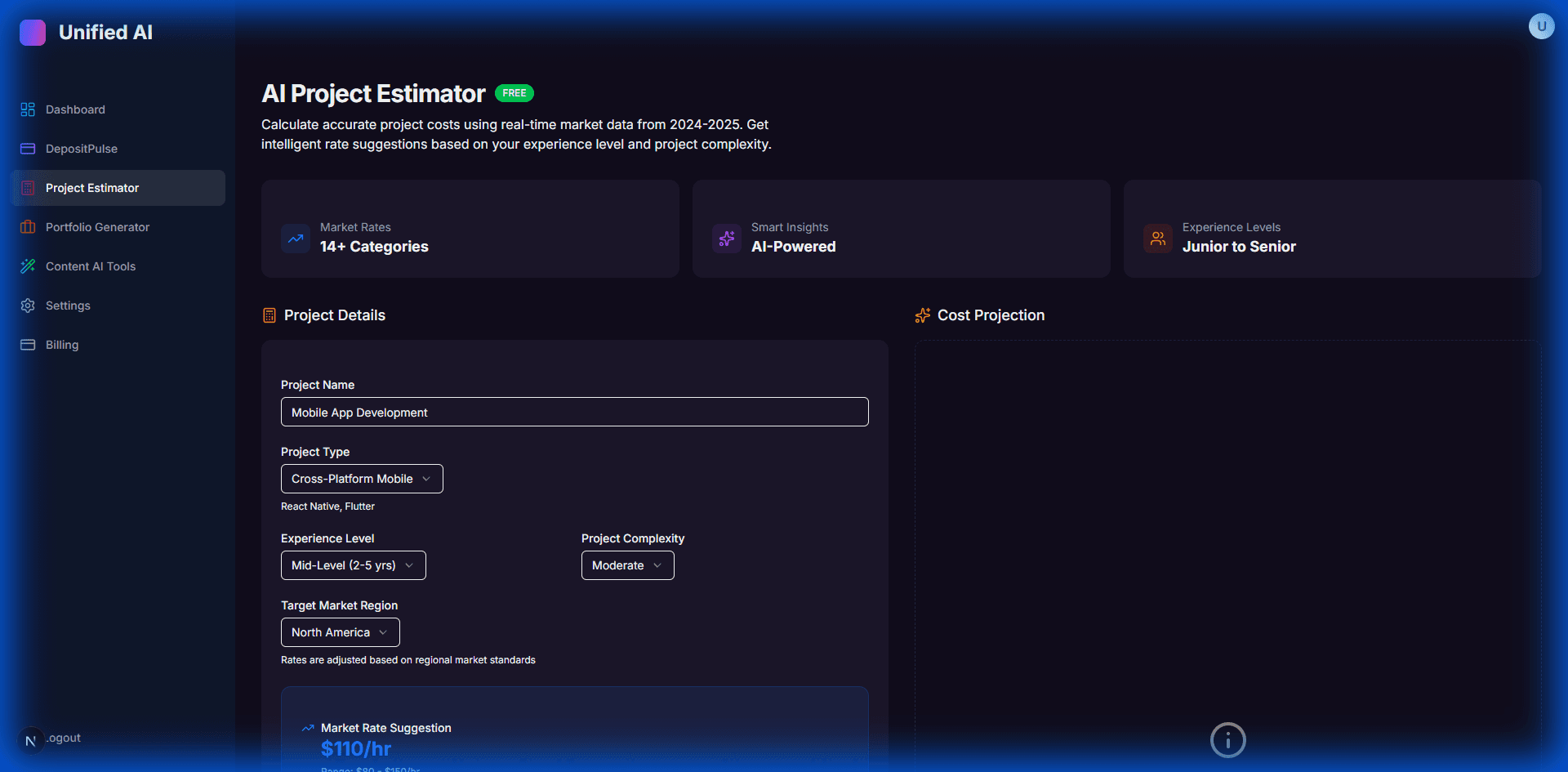Click inside the Project Name input field
The image size is (1568, 772).
coord(574,412)
